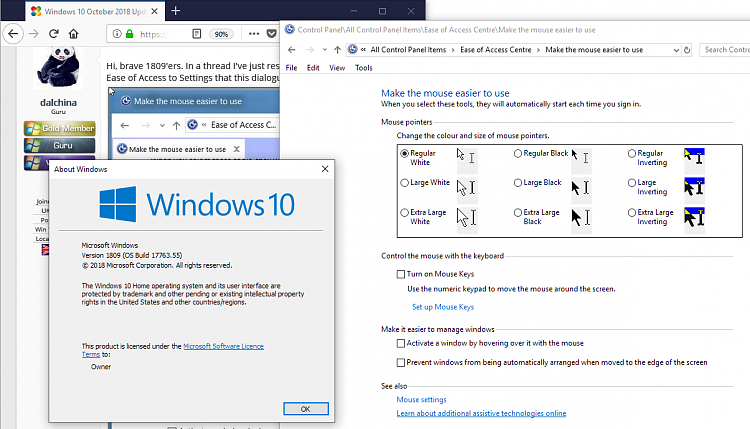Click the Pocket save icon
Image resolution: width=750 pixels, height=429 pixels.
point(272,34)
